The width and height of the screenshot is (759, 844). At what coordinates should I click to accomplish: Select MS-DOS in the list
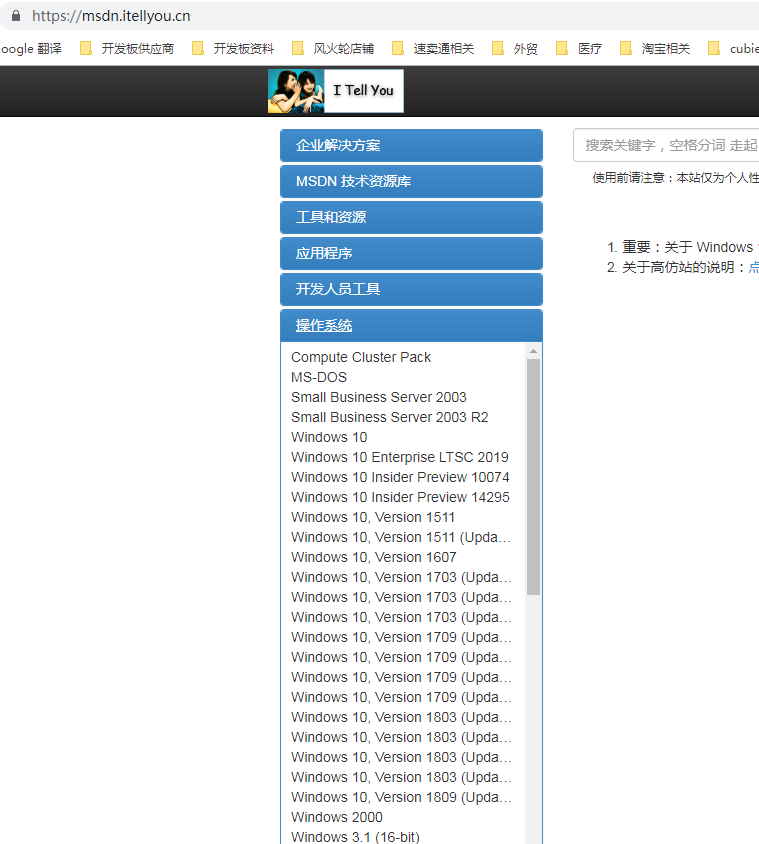tap(319, 377)
